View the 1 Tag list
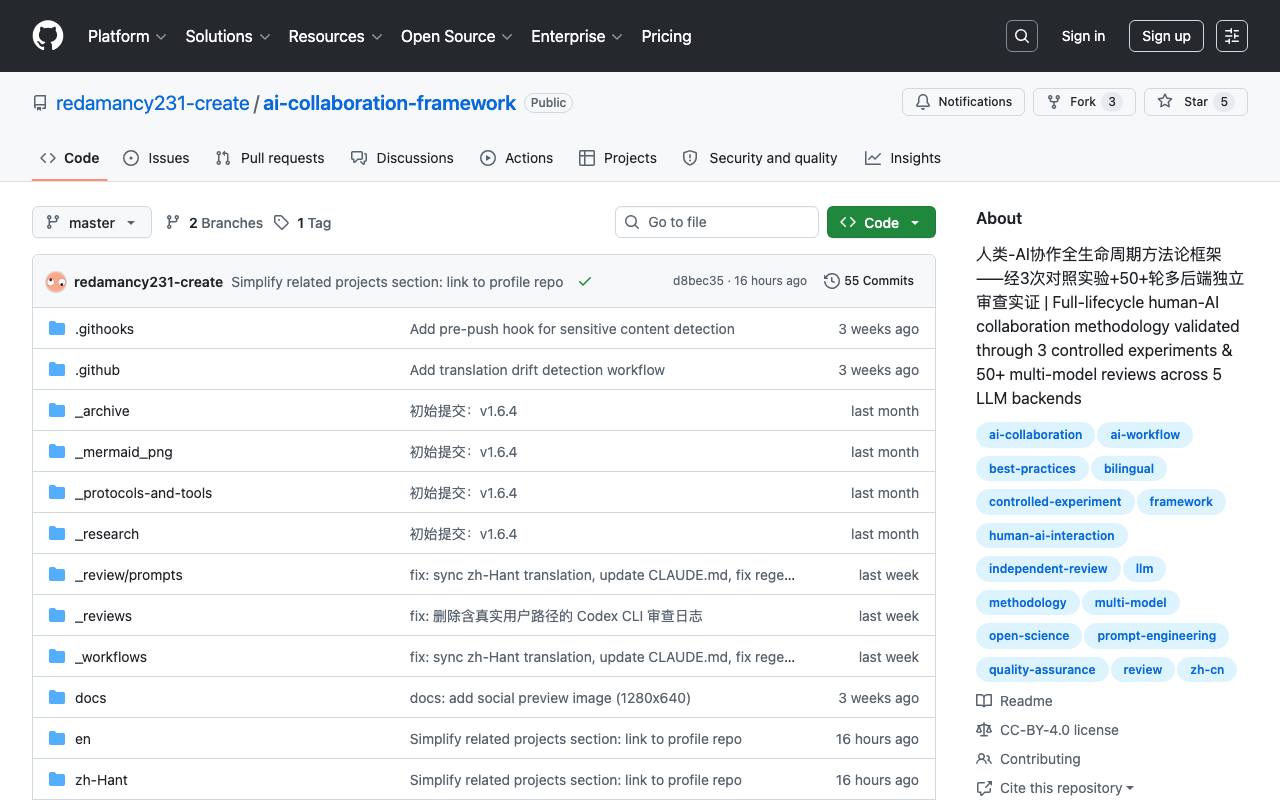Viewport: 1280px width, 800px height. click(x=303, y=222)
